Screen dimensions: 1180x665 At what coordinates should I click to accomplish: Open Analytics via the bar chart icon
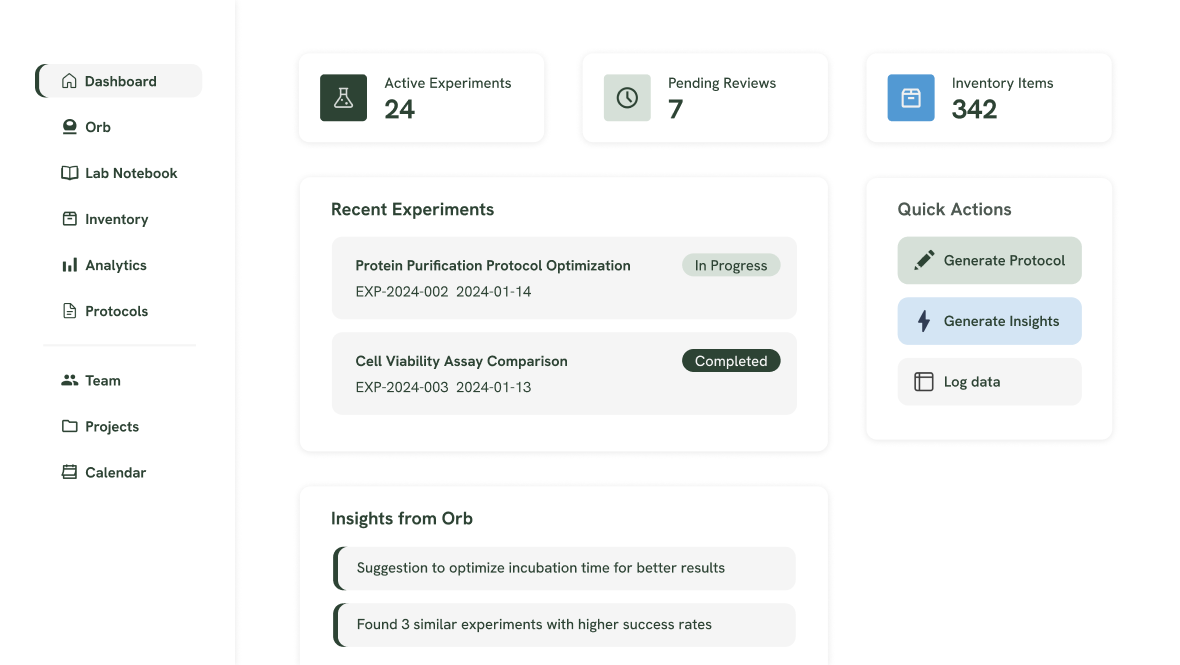click(70, 265)
